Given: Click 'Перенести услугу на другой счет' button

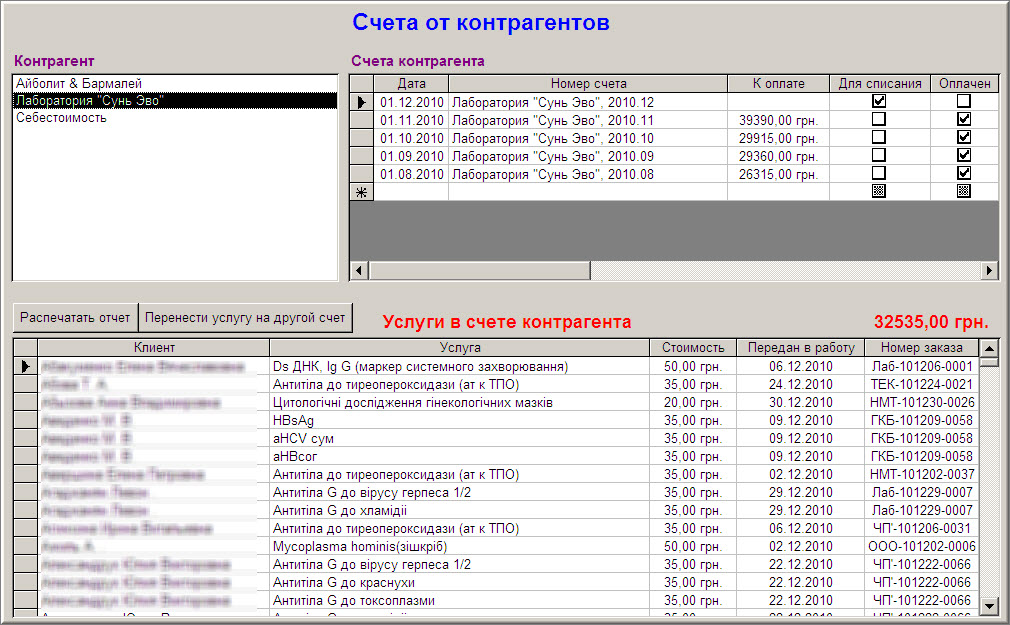Looking at the screenshot, I should coord(245,318).
